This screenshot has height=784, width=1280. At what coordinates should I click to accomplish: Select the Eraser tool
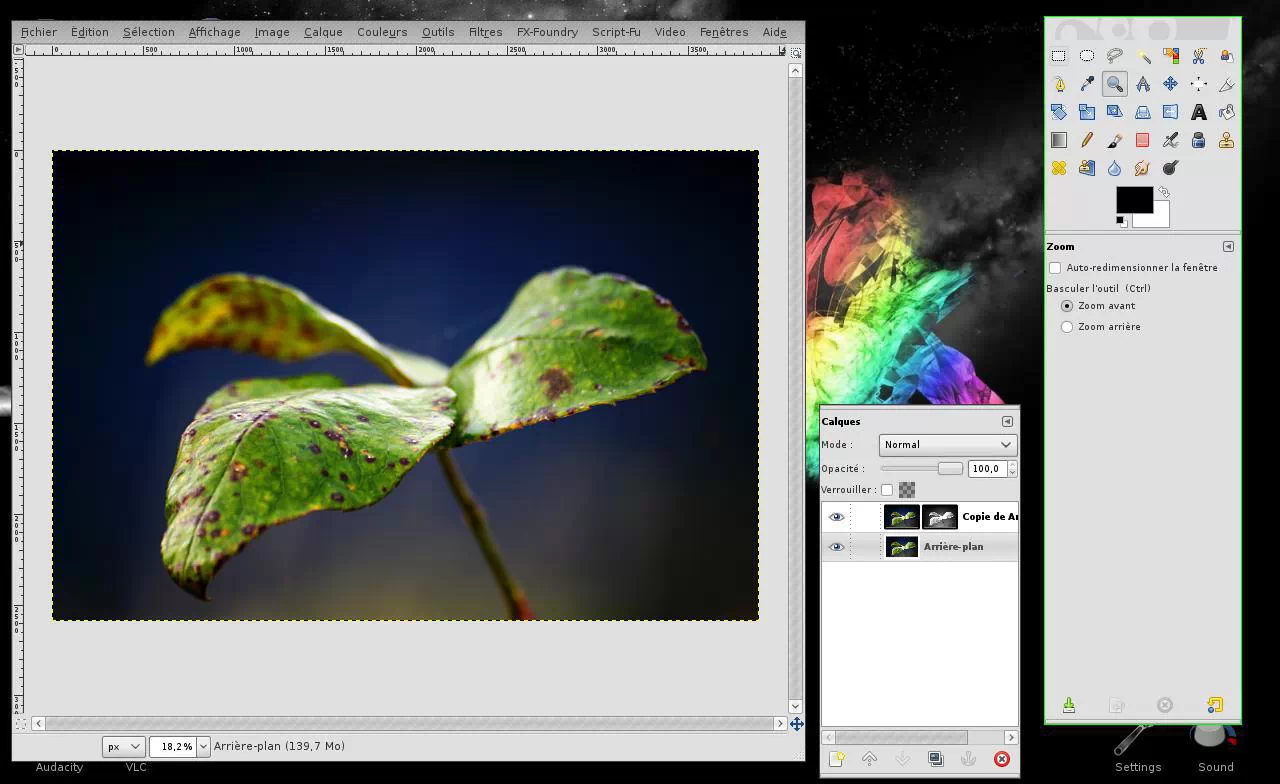1142,140
